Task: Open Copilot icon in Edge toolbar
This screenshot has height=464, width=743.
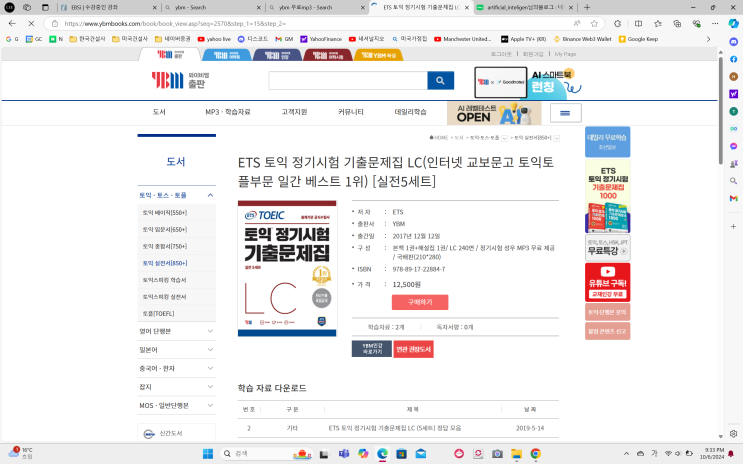Action: (733, 24)
